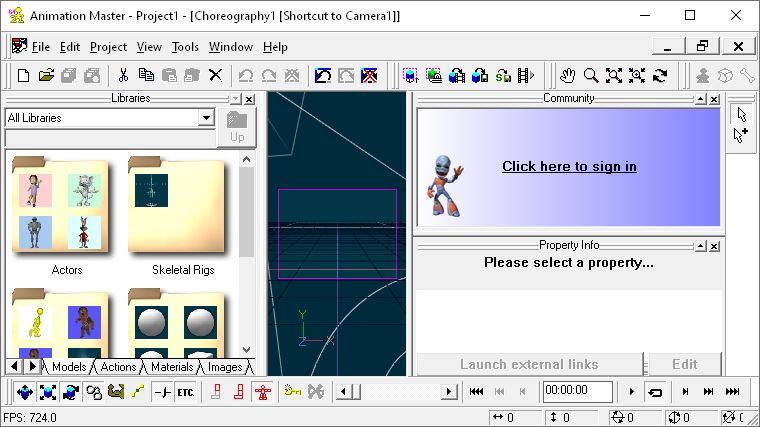The width and height of the screenshot is (760, 427).
Task: Select the arrow Edit mode tool
Action: pyautogui.click(x=741, y=114)
